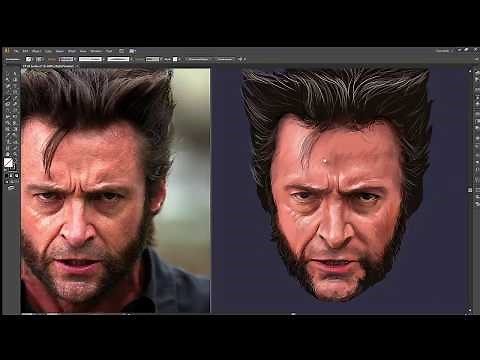Click the Fill color box in tools panel

[8, 162]
